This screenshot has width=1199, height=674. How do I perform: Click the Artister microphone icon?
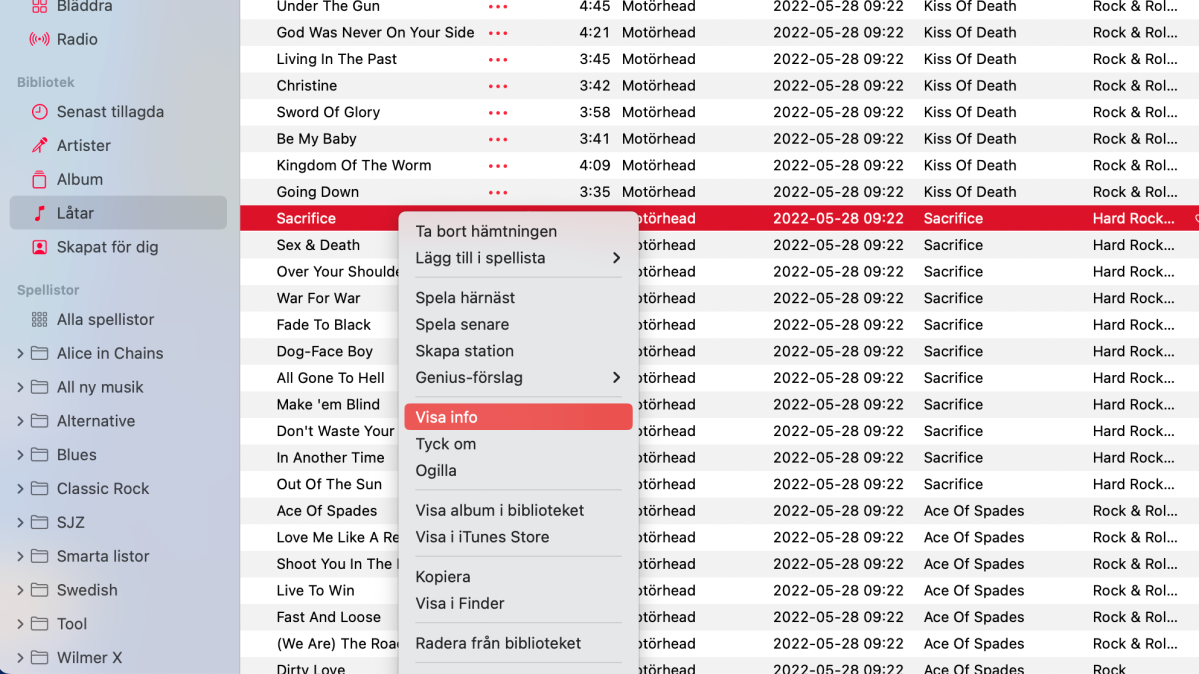[39, 145]
